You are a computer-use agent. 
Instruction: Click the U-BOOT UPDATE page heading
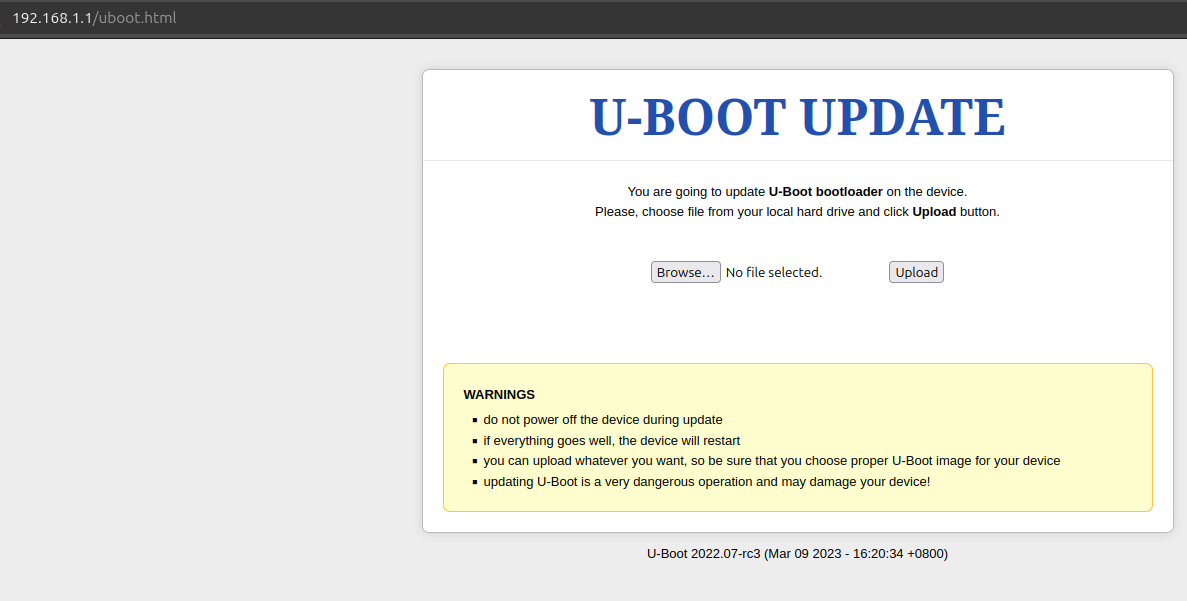point(797,118)
